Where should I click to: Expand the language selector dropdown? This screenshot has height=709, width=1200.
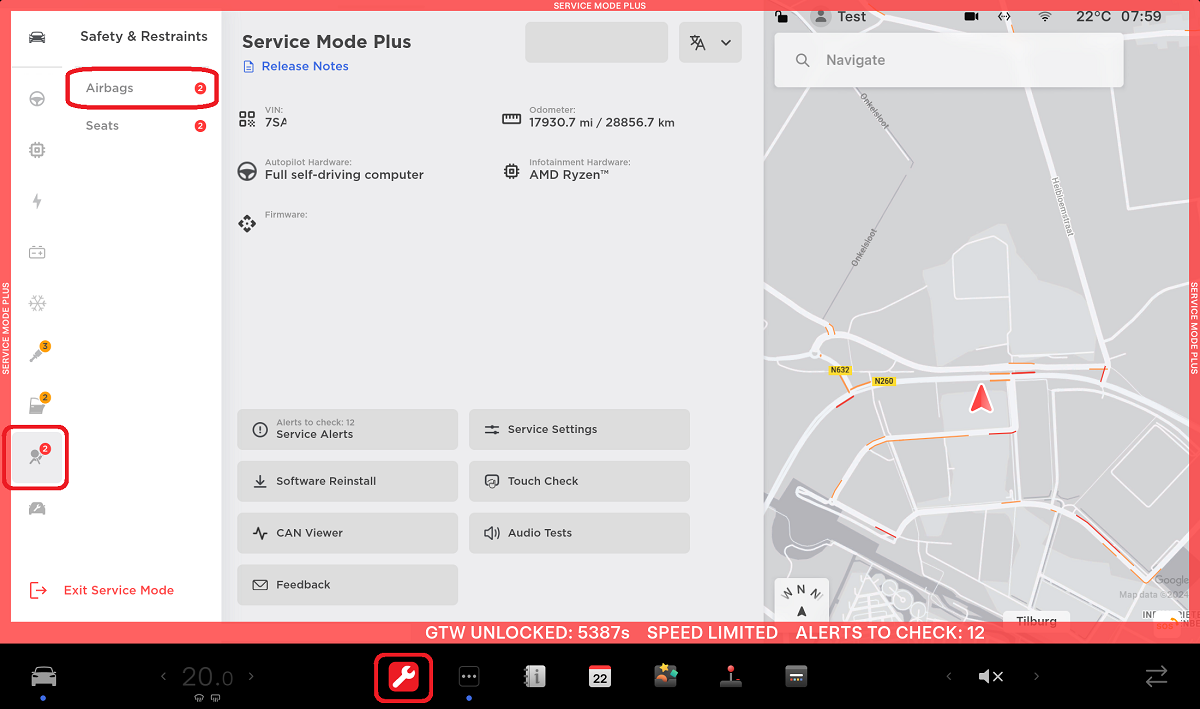(x=710, y=43)
